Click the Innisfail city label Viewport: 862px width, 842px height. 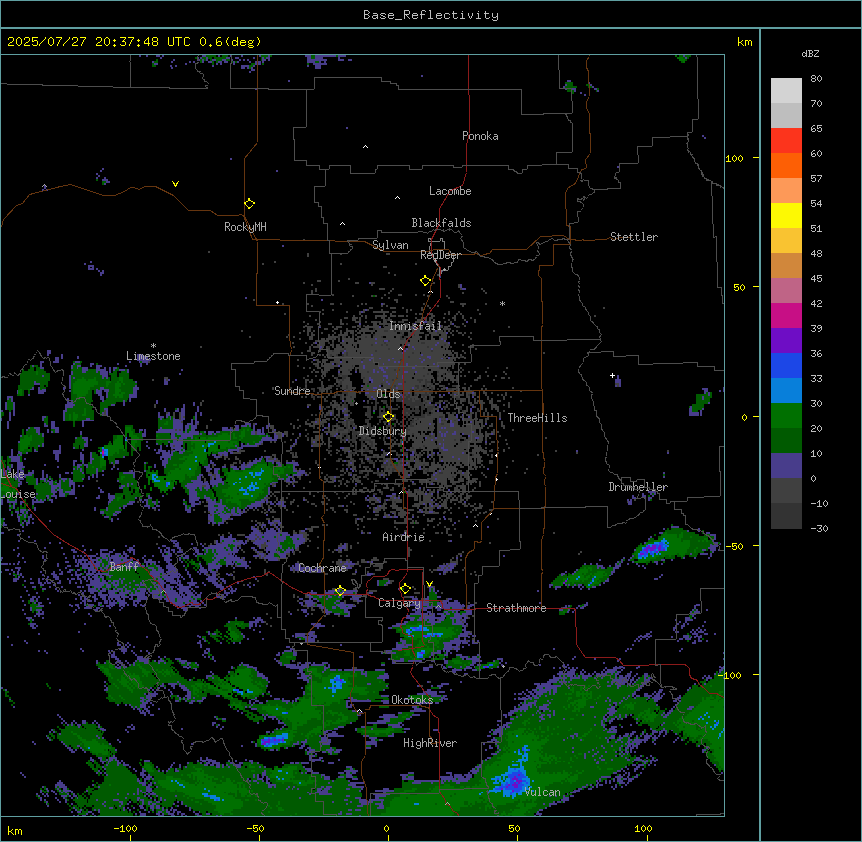coord(416,326)
